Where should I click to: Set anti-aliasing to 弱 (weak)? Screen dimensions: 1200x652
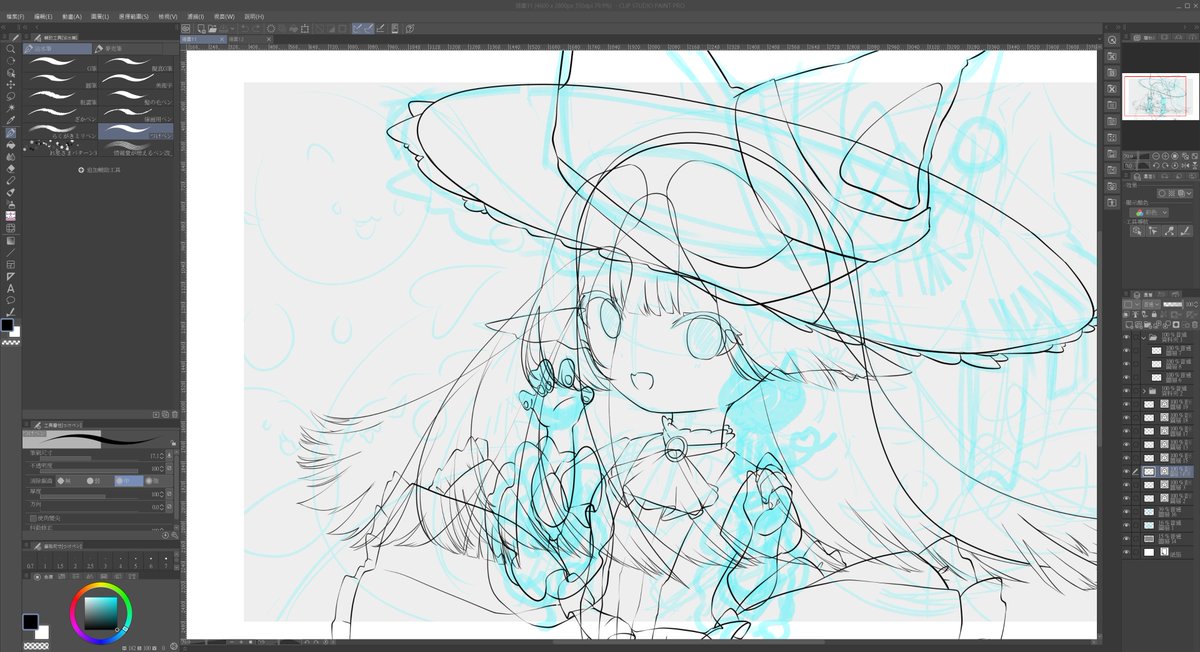point(93,481)
